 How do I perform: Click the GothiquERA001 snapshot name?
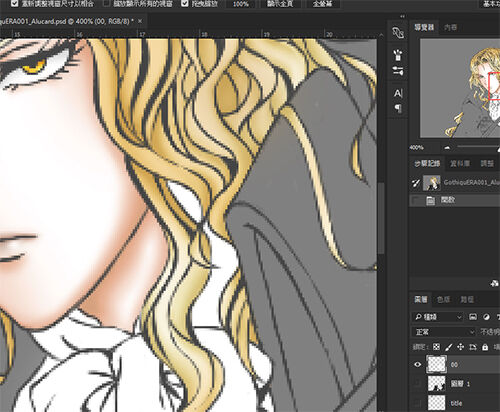coord(472,183)
